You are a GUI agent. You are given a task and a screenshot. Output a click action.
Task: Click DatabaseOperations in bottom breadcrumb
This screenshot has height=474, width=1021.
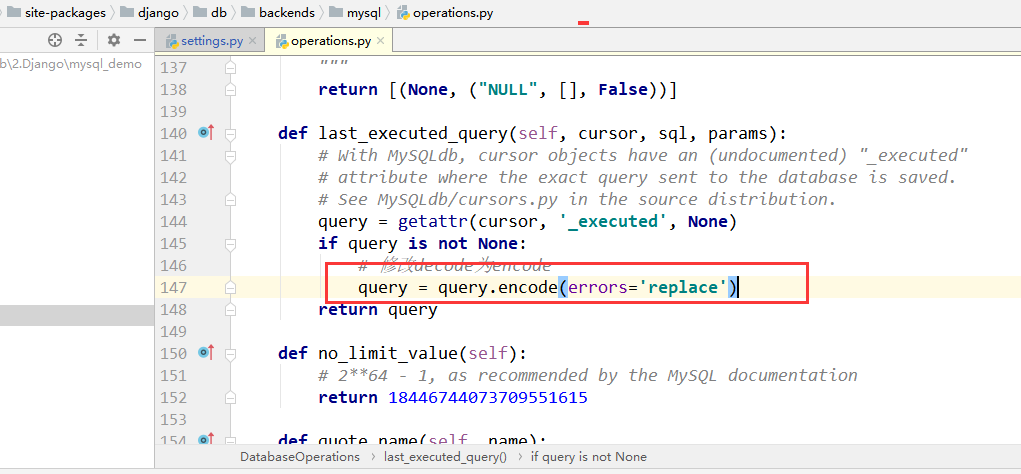(x=300, y=457)
